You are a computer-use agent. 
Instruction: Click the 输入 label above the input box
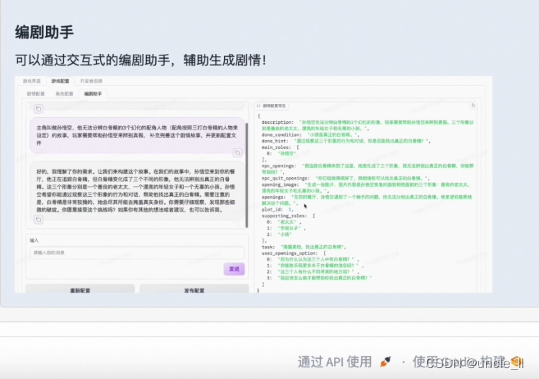click(x=34, y=241)
